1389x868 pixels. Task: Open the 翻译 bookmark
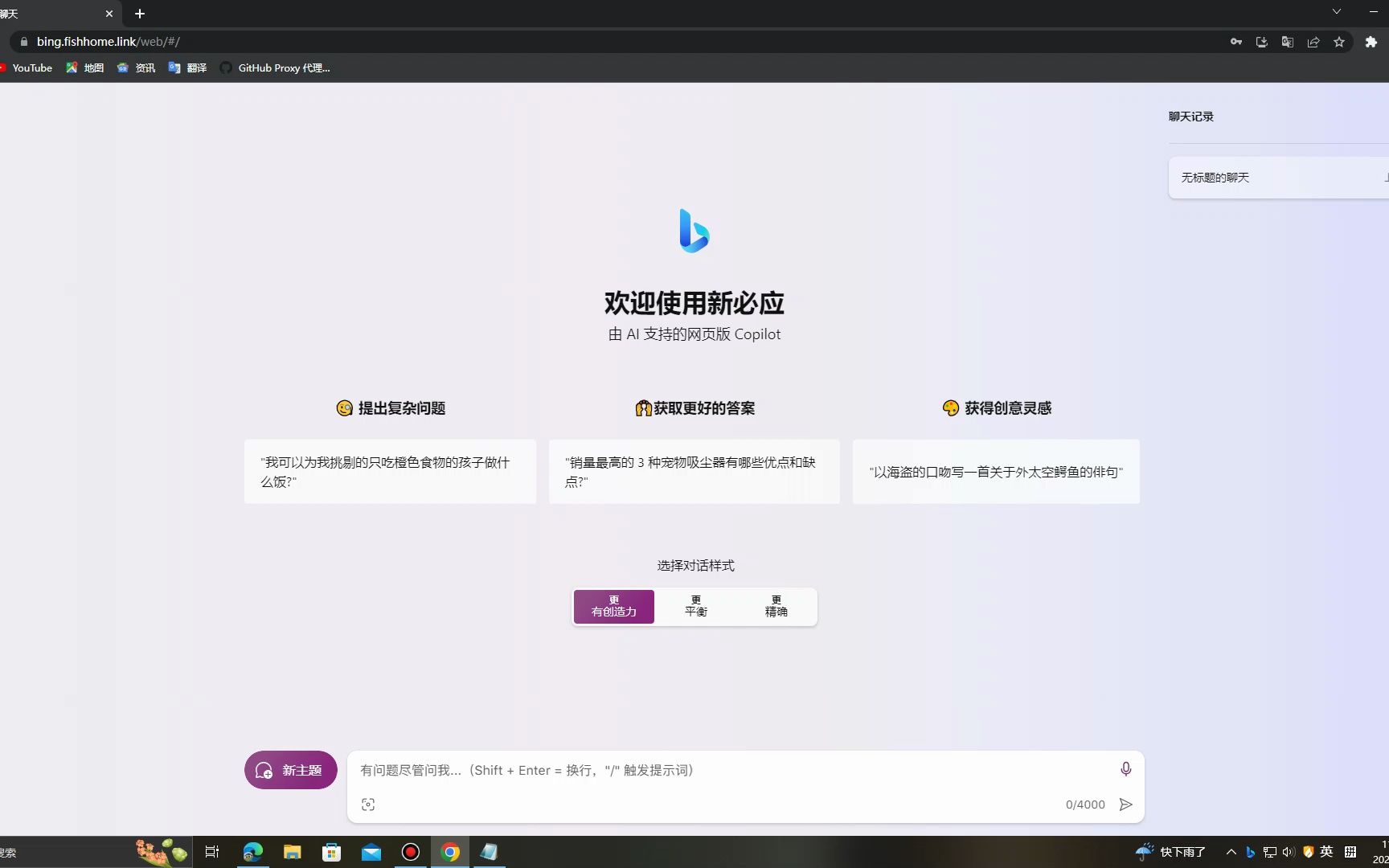tap(187, 68)
